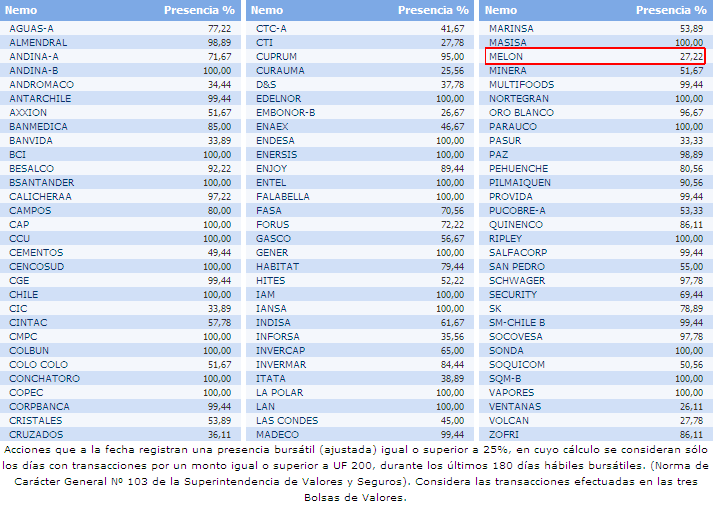The image size is (717, 509).
Task: Click BSANTANDER stock name
Action: [42, 183]
